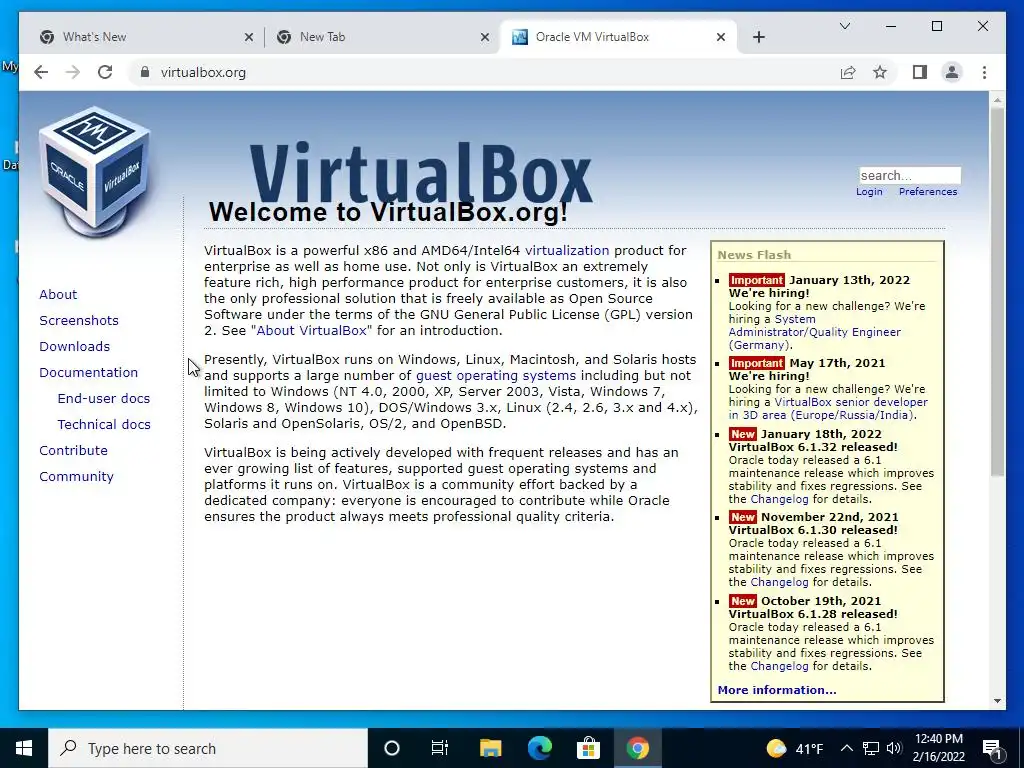Close the What's New tab
This screenshot has height=768, width=1024.
pos(249,37)
